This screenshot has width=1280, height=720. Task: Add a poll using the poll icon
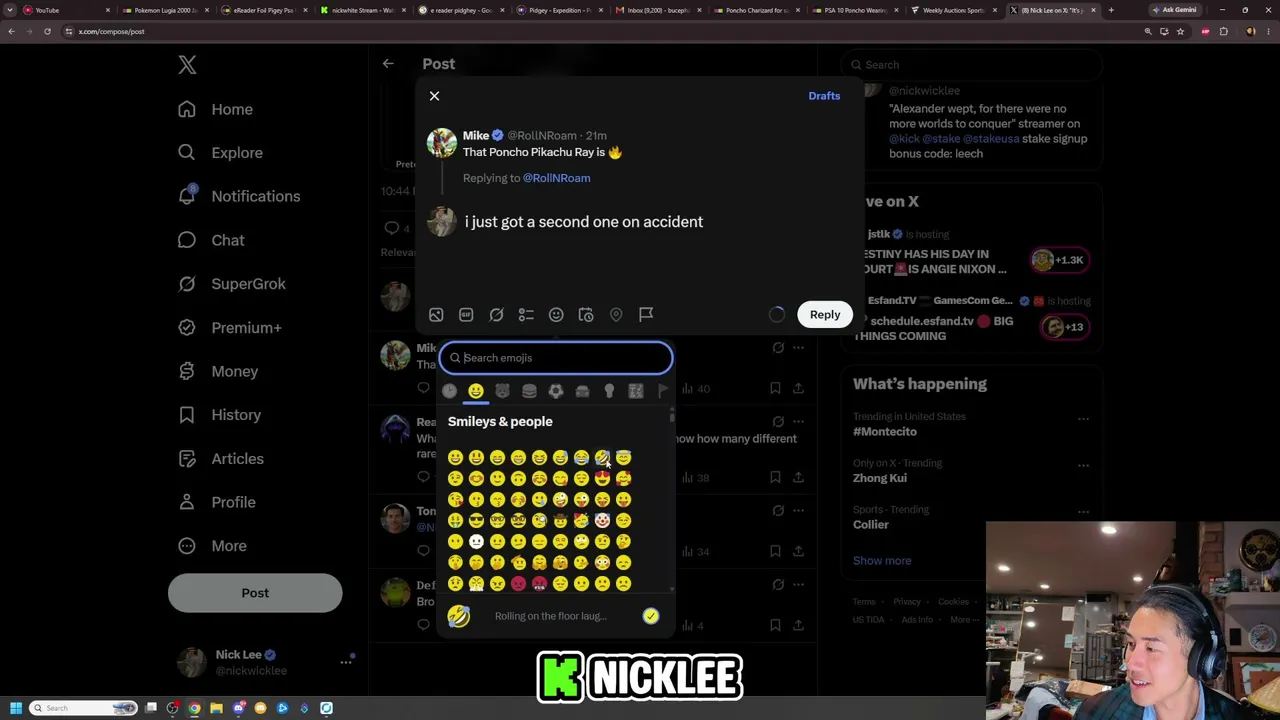coord(526,315)
